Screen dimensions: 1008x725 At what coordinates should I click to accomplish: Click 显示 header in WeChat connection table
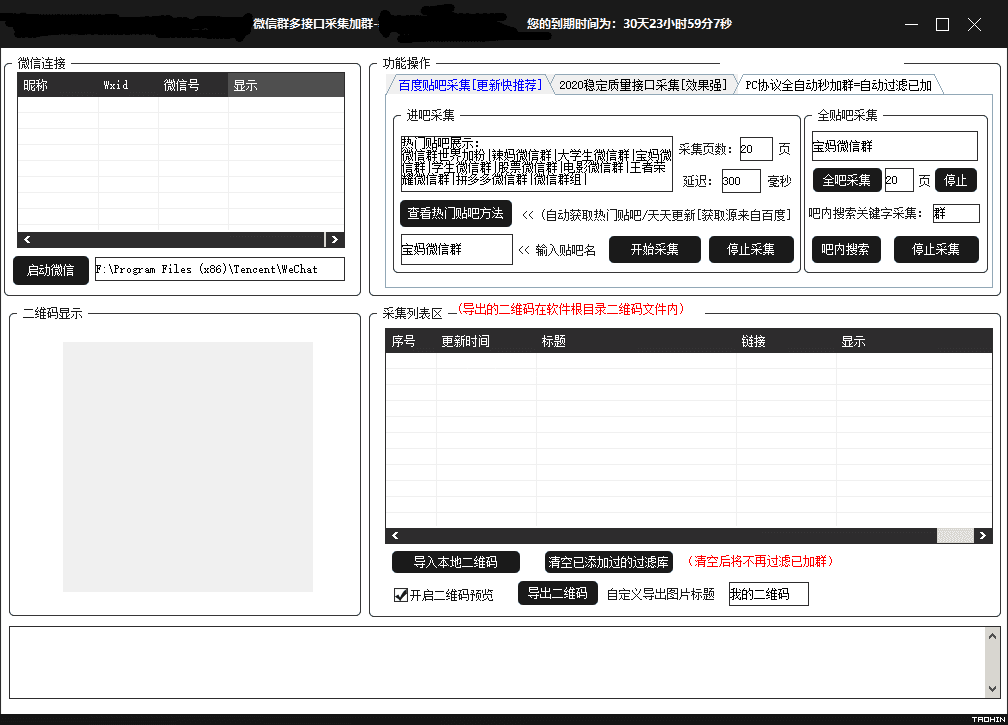tap(286, 85)
